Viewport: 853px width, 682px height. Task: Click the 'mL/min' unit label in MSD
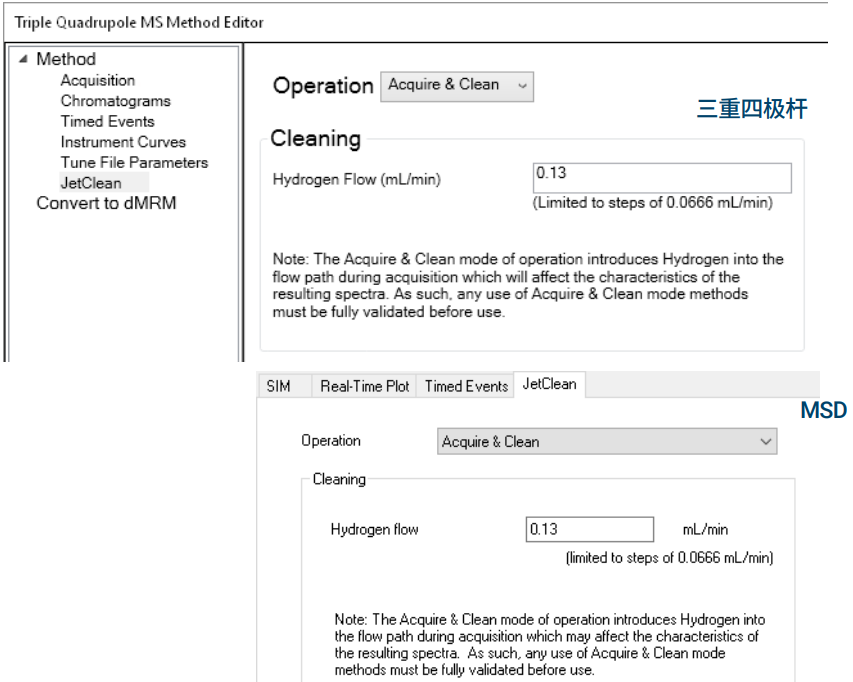pos(705,529)
